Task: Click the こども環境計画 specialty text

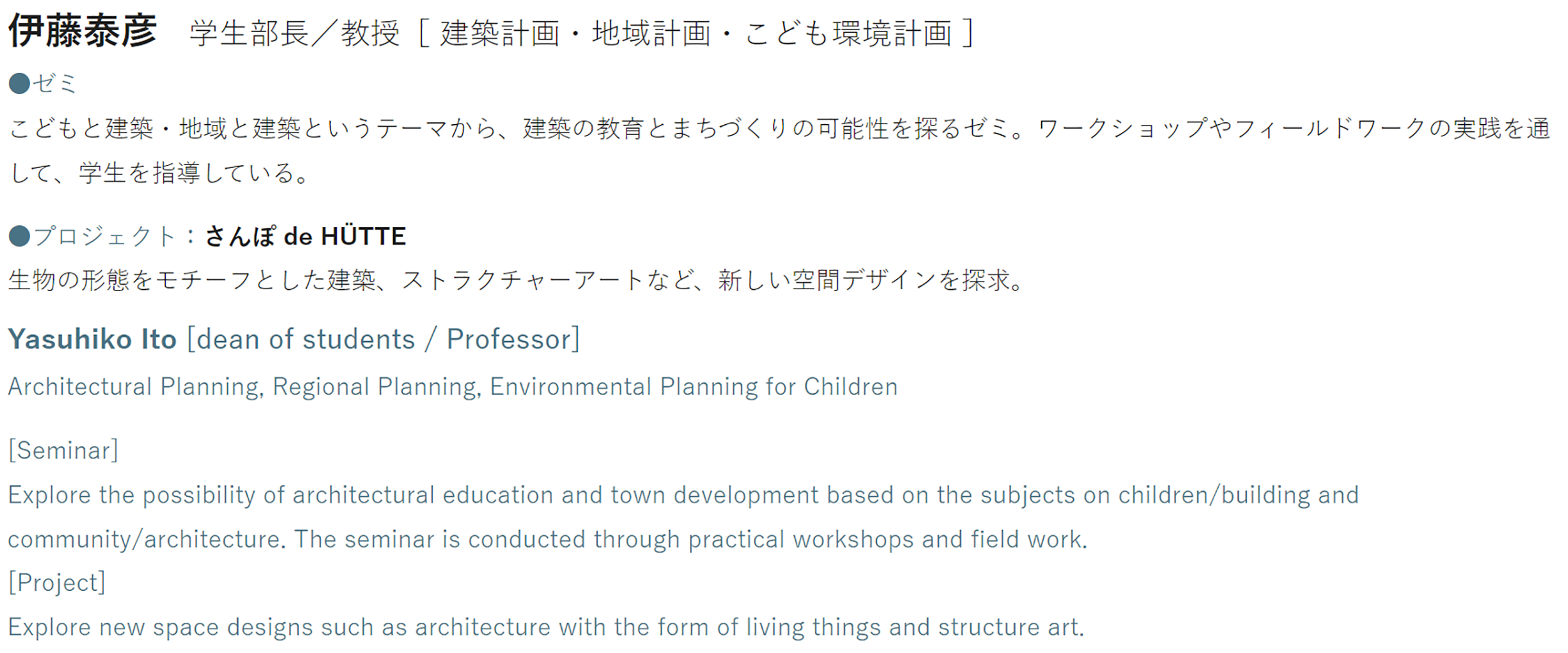Action: [x=848, y=33]
